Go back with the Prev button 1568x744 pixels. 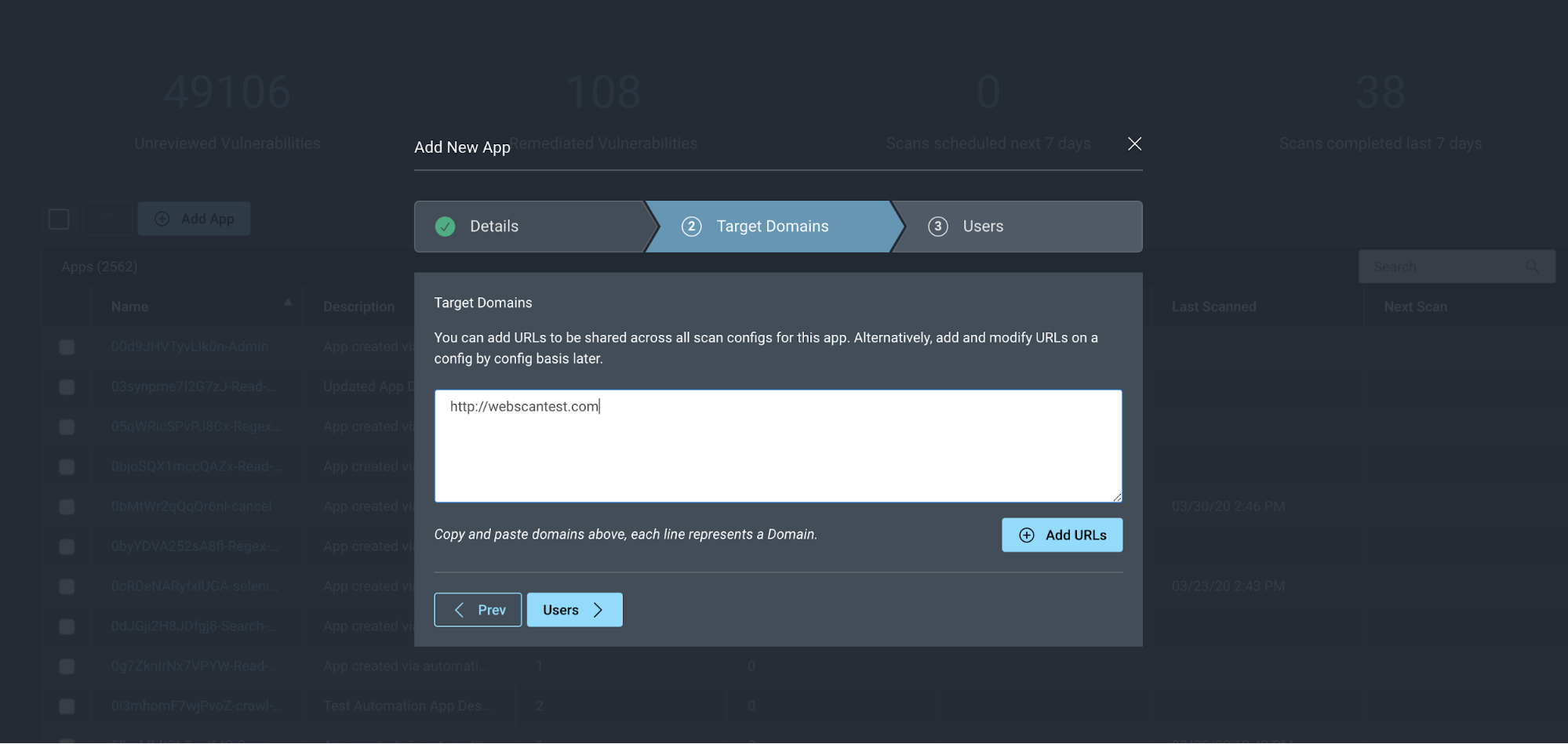(478, 610)
